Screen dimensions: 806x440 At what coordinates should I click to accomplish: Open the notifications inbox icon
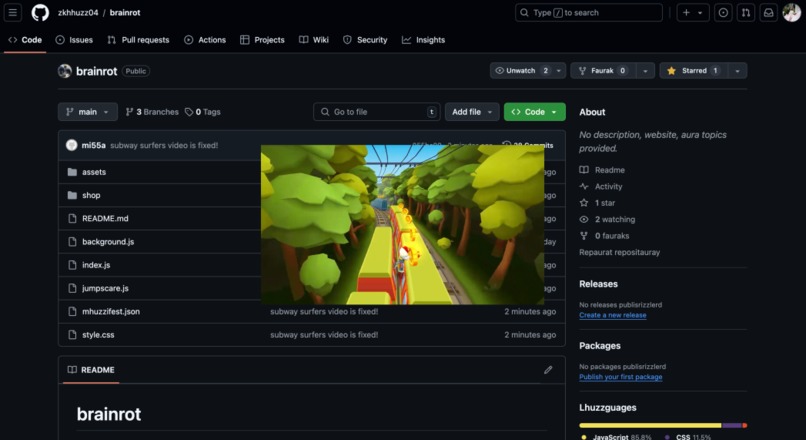tap(768, 12)
